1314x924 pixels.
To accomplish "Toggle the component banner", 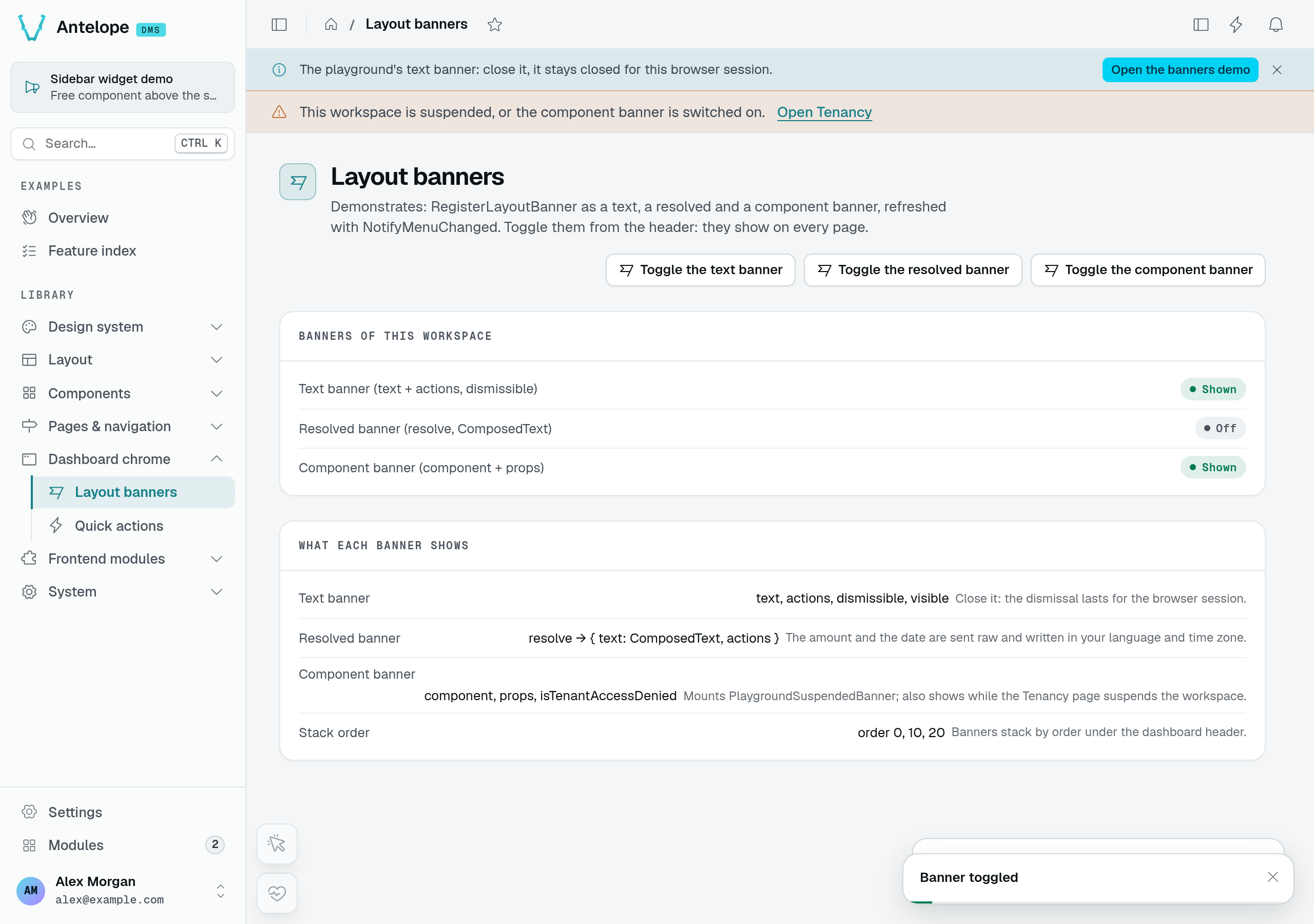I will pos(1148,270).
